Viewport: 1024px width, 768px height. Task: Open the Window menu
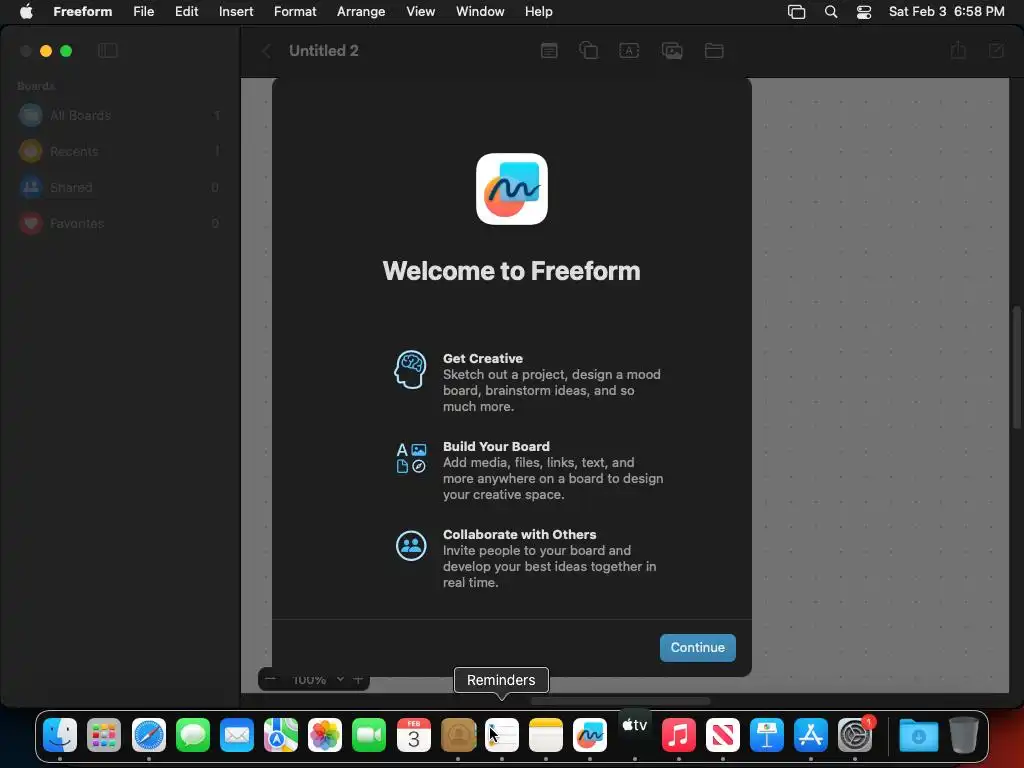pyautogui.click(x=479, y=12)
